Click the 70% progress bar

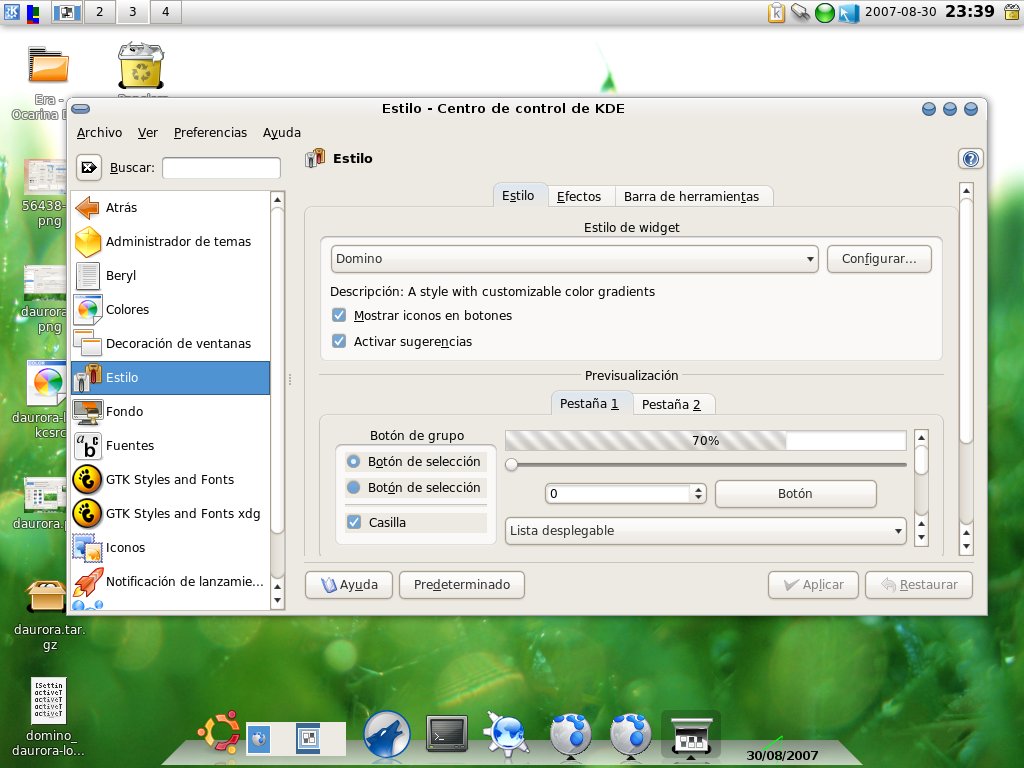click(x=705, y=441)
